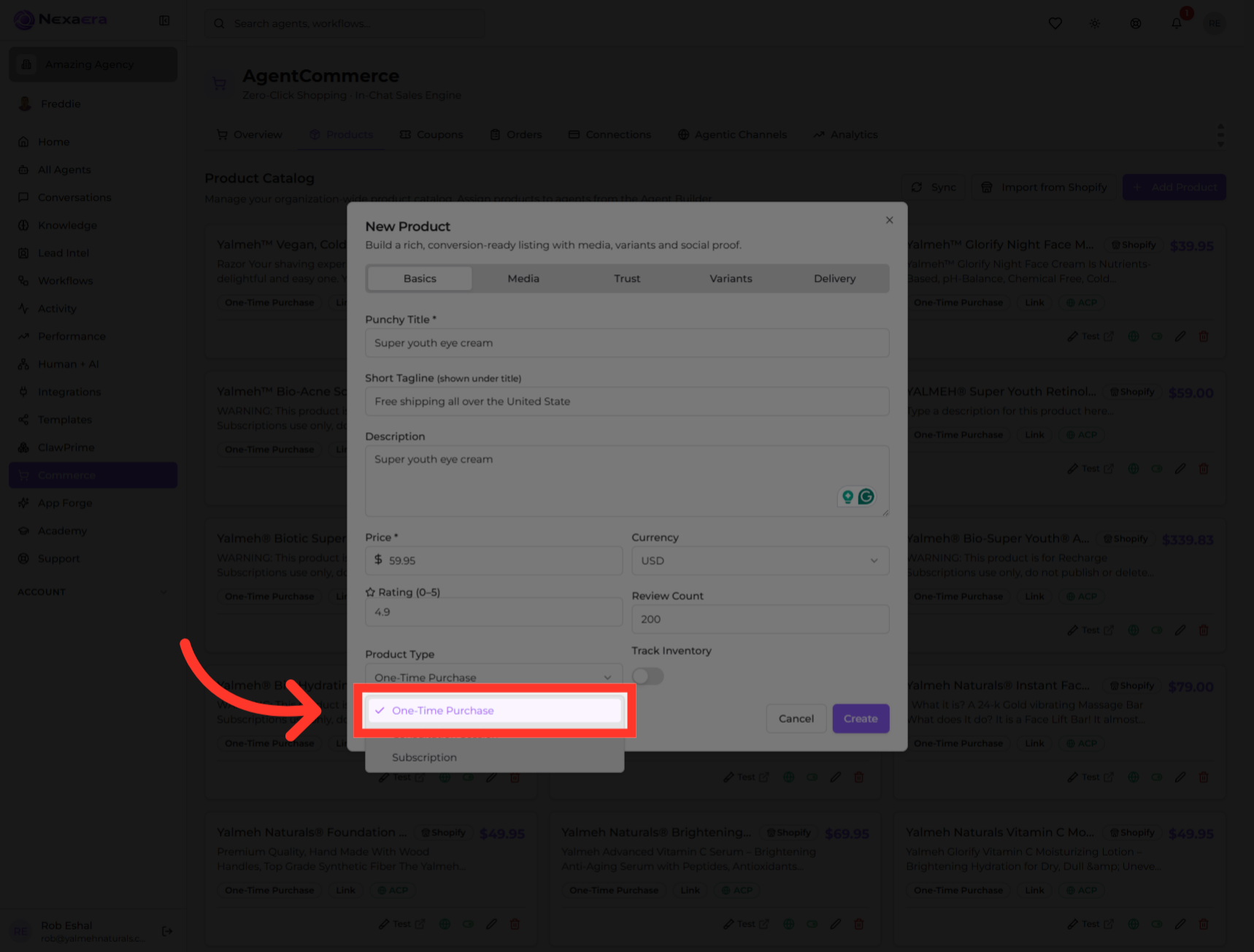Click the logout icon beside Rob Eshal
This screenshot has width=1254, height=952.
[x=167, y=931]
